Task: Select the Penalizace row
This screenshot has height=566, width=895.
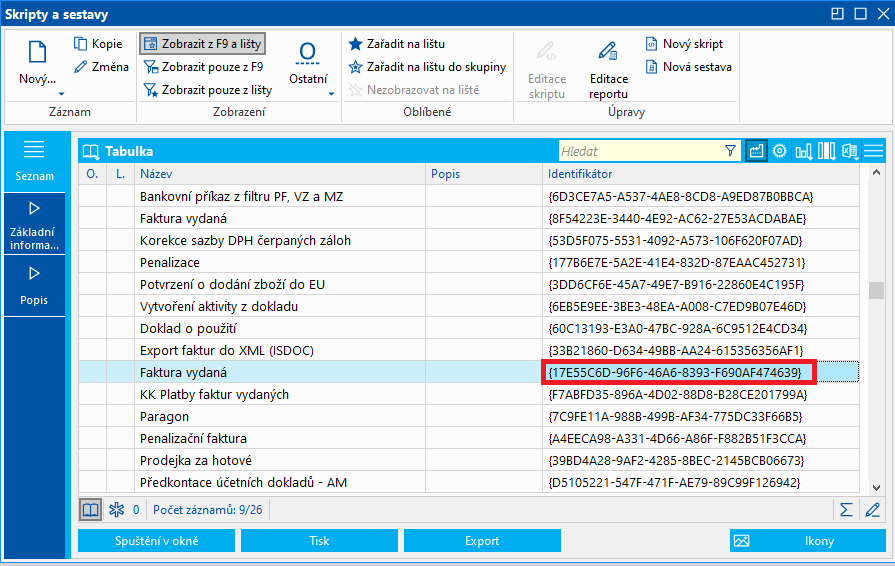Action: click(469, 262)
